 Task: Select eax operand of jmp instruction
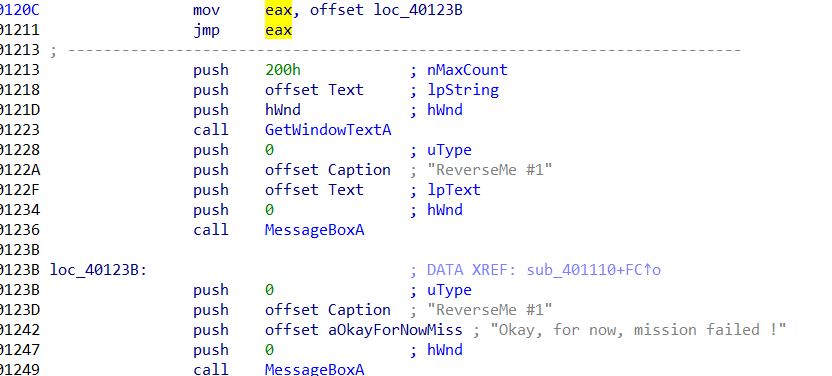point(279,30)
